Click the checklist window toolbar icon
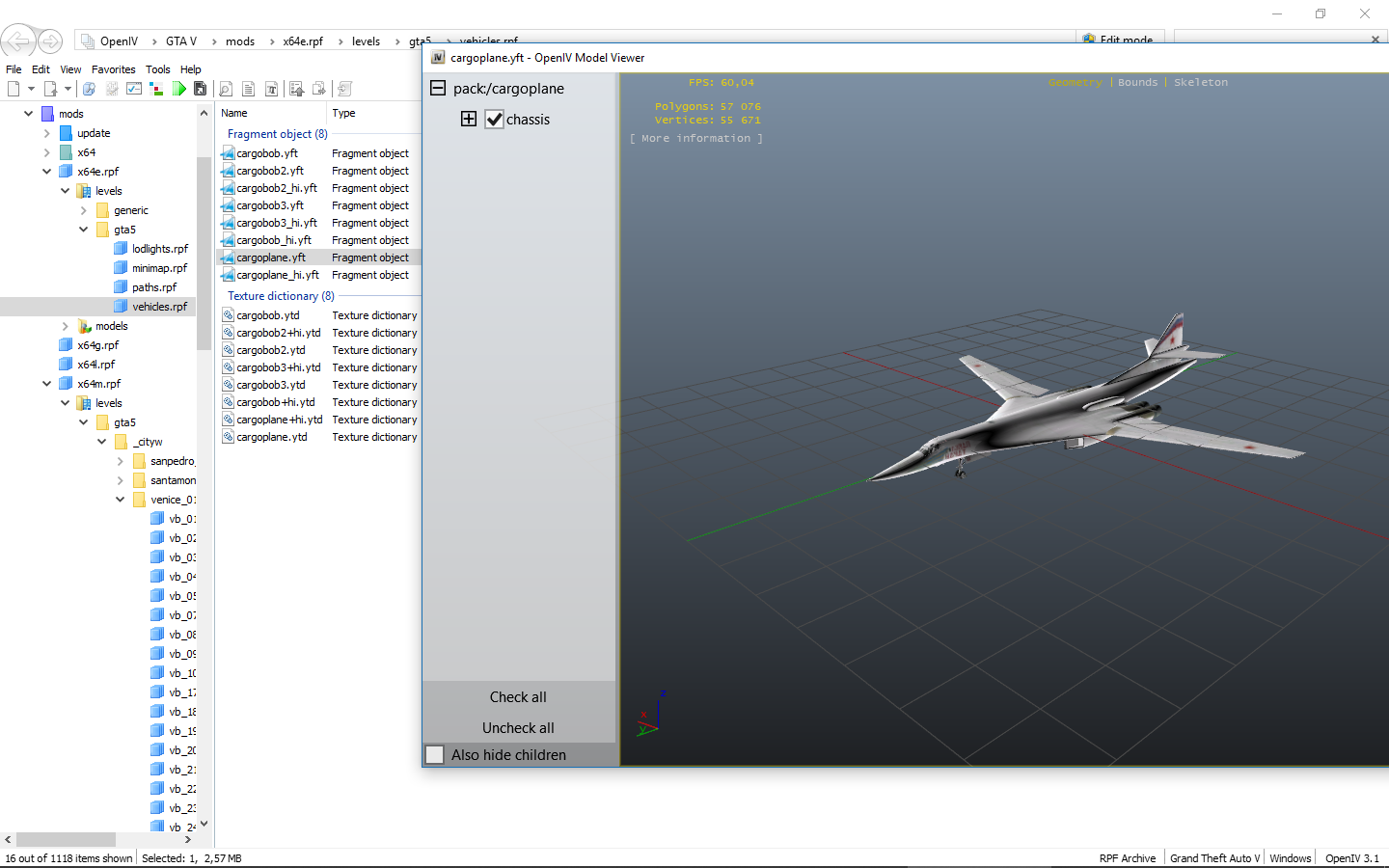This screenshot has width=1389, height=868. 134,89
